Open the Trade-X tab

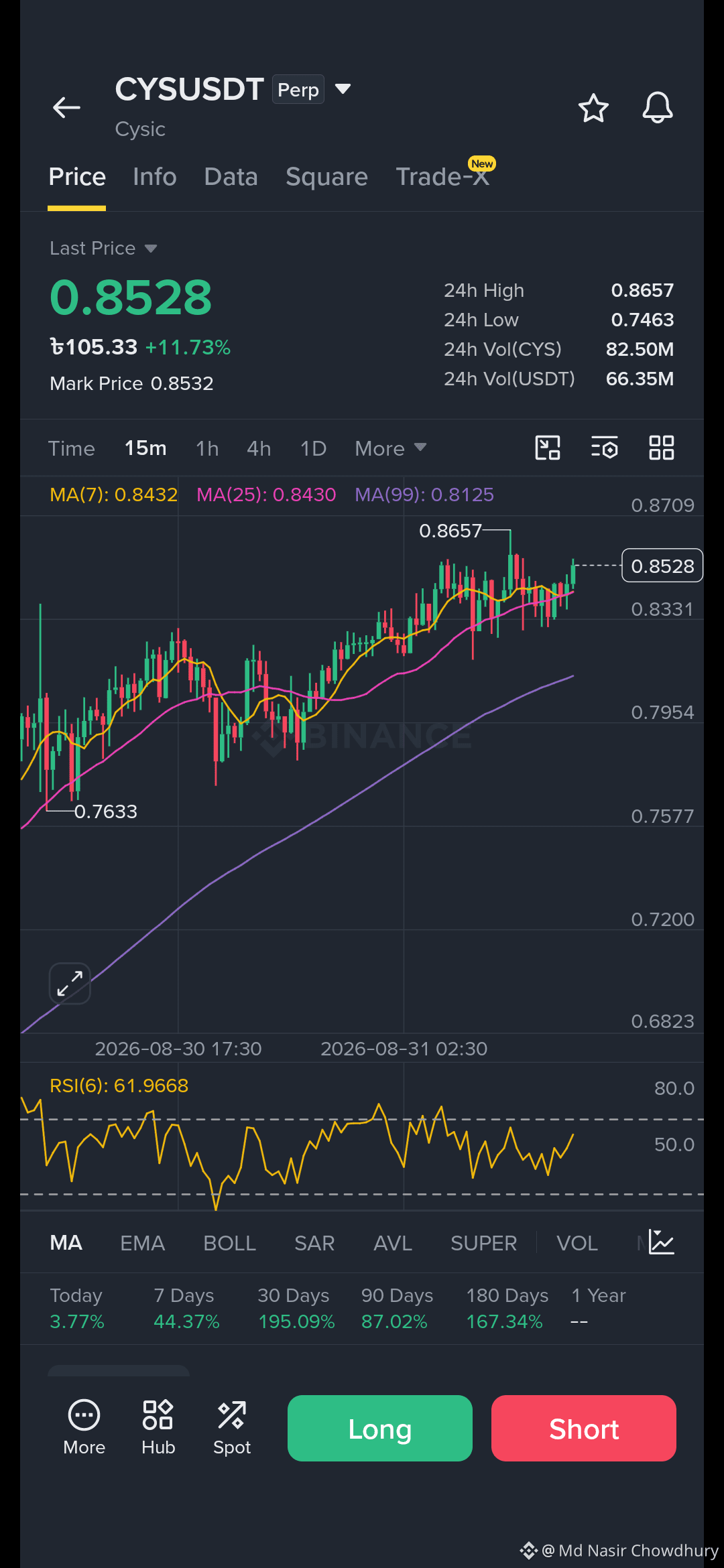click(x=442, y=176)
